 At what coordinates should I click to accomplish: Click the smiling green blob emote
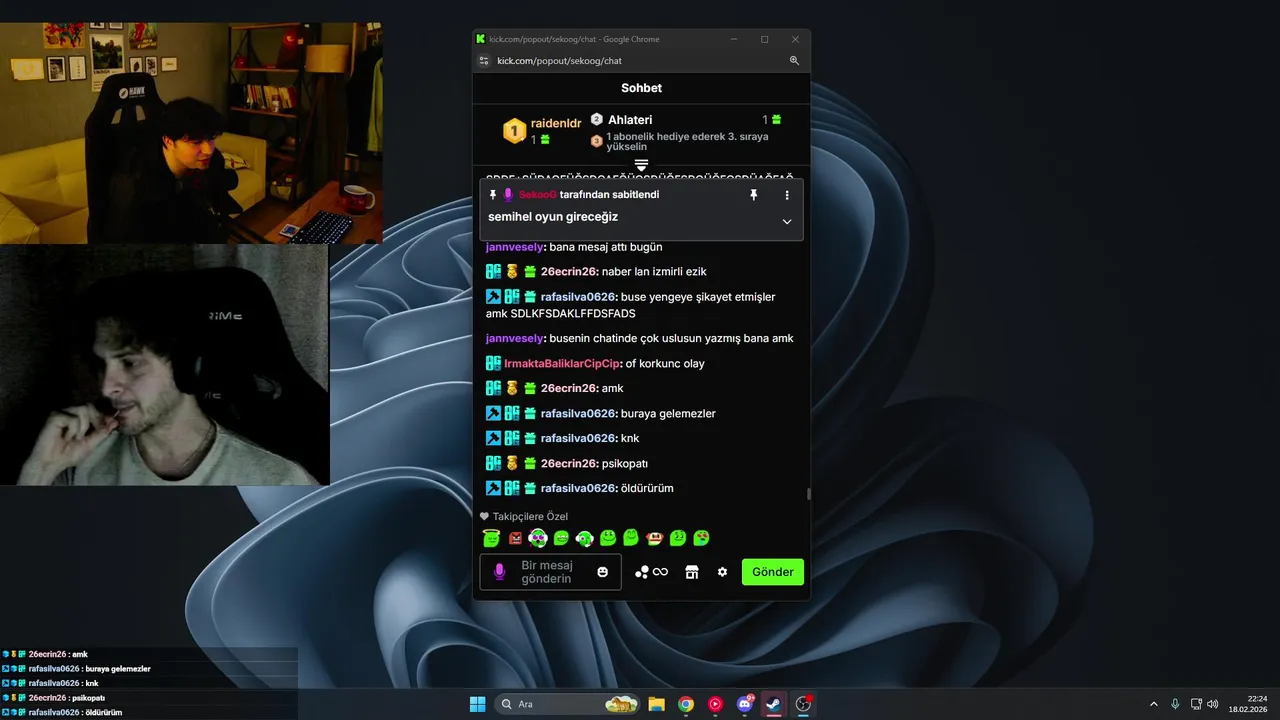coord(608,538)
